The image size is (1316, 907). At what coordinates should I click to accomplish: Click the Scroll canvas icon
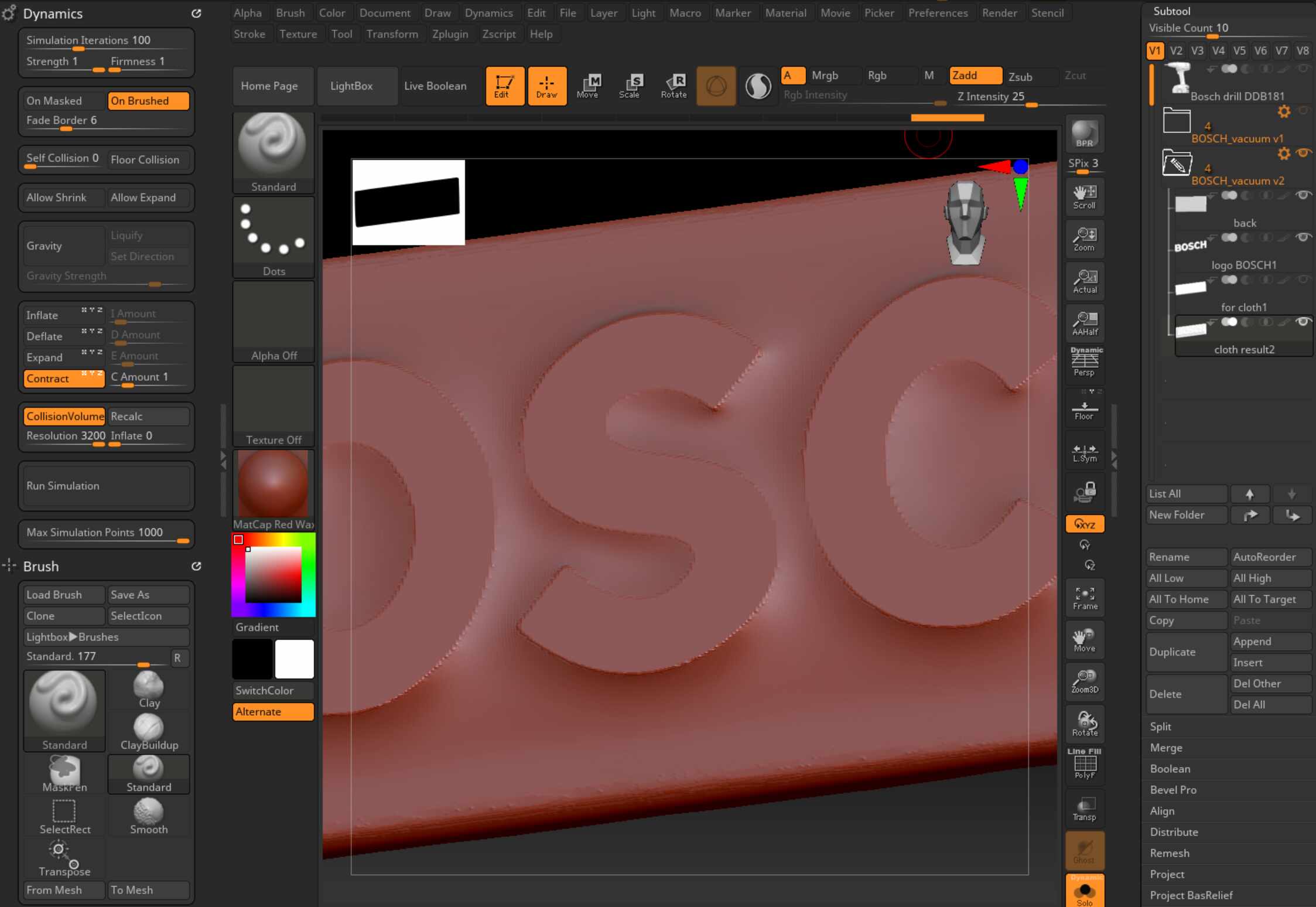pos(1085,197)
